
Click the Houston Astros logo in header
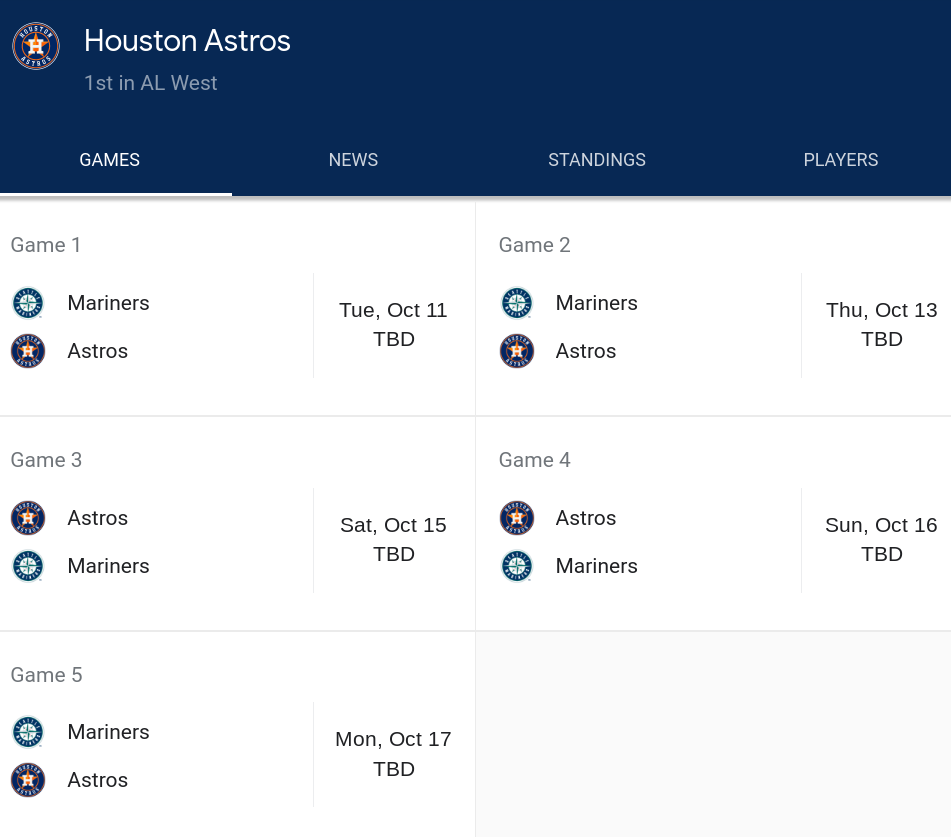pos(36,46)
